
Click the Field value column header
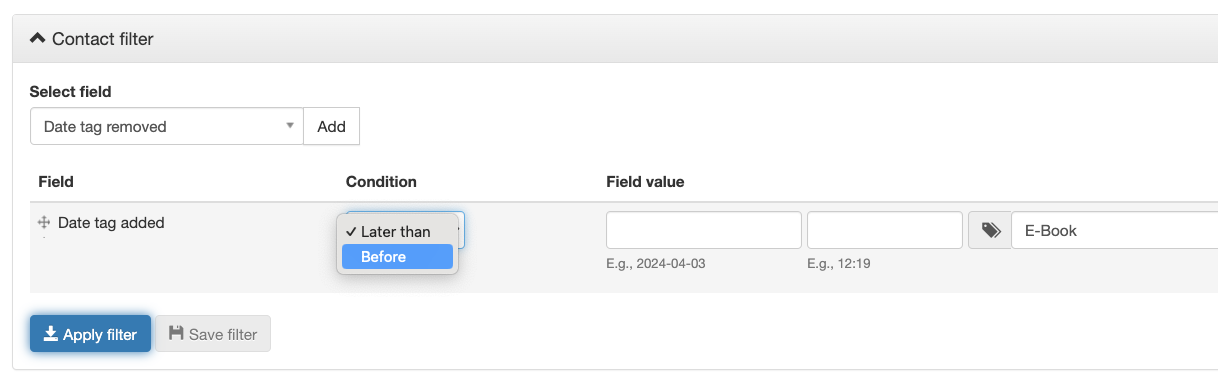click(645, 182)
